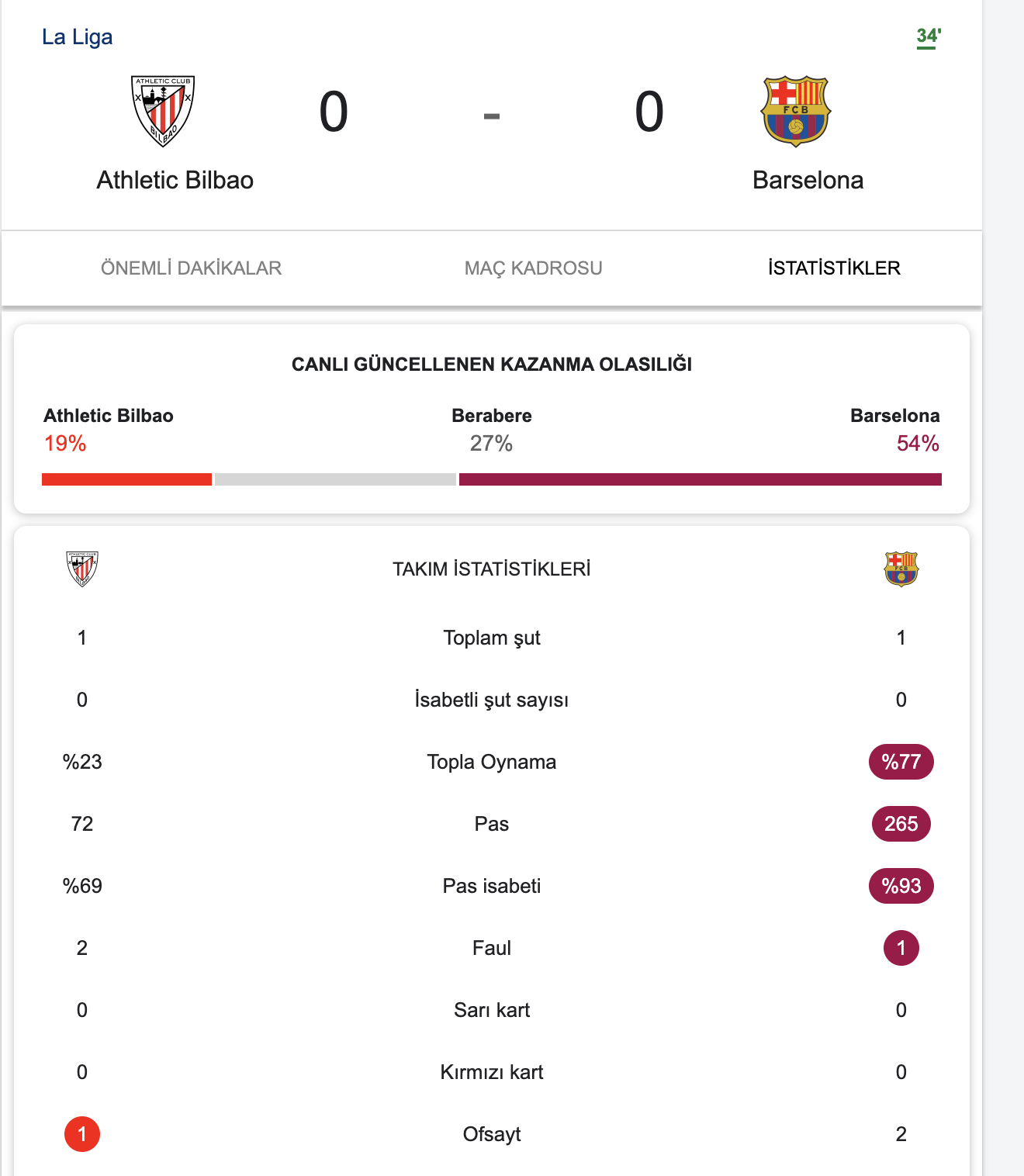
Task: Click the red offside count badge
Action: (82, 1134)
